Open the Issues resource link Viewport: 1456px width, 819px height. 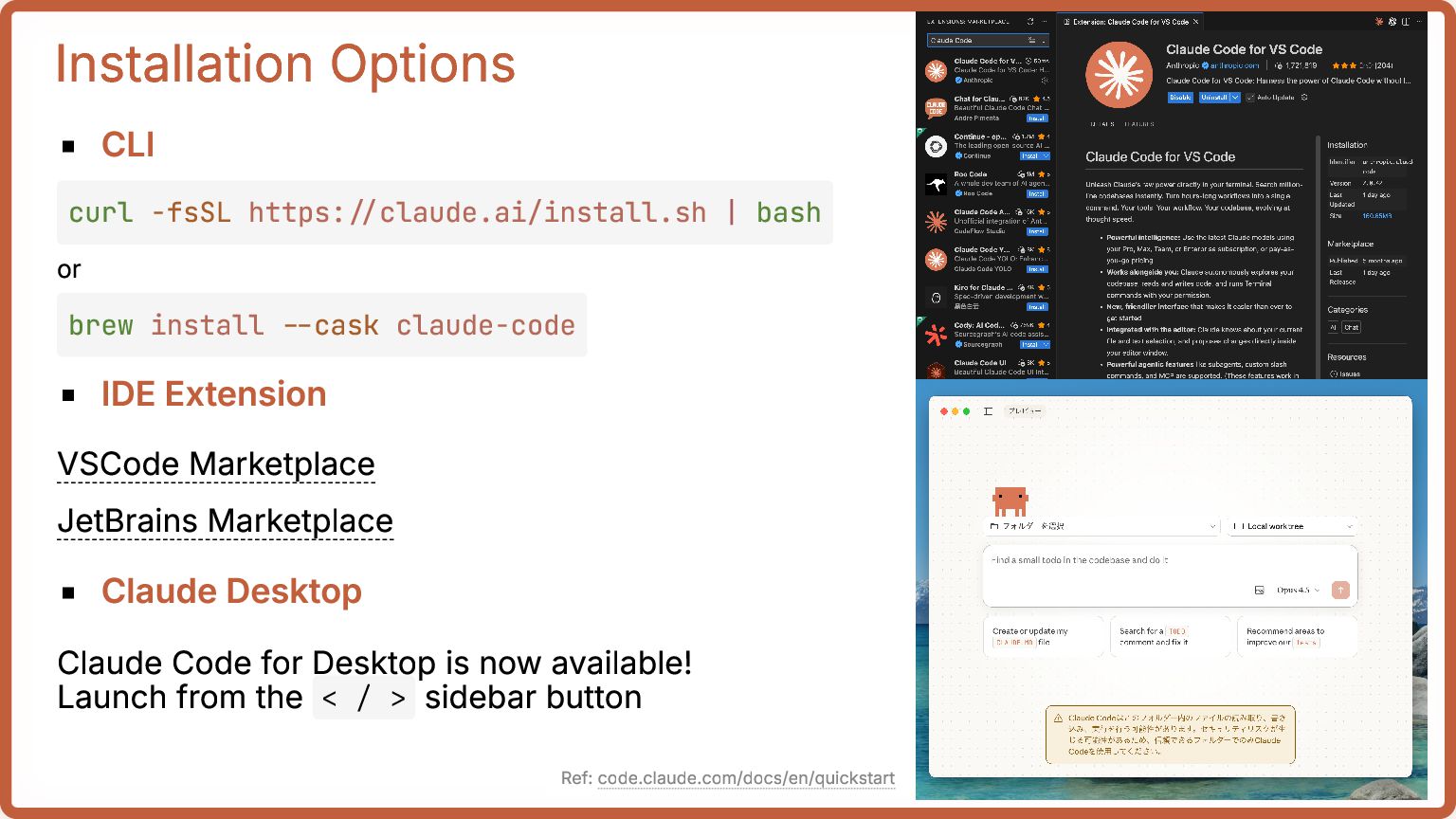click(x=1350, y=373)
